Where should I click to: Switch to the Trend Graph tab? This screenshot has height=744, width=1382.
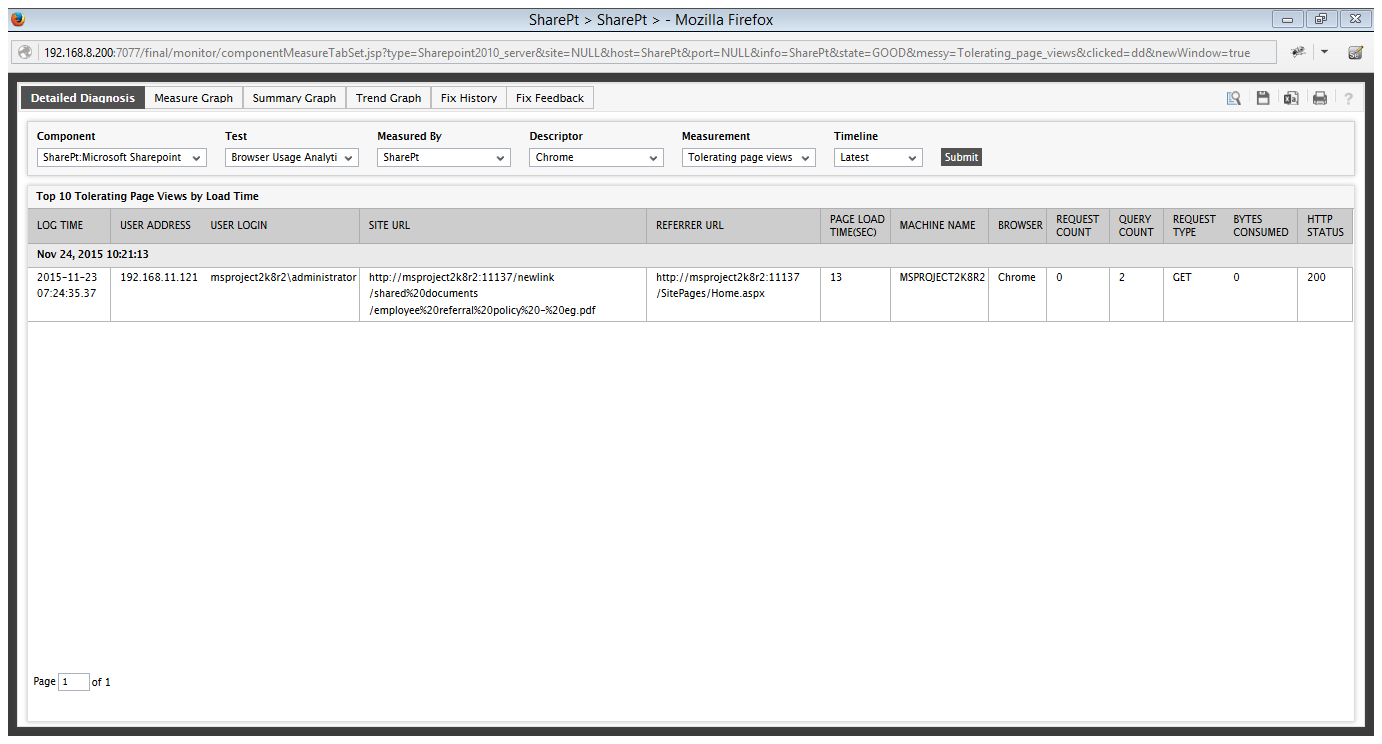[x=389, y=98]
